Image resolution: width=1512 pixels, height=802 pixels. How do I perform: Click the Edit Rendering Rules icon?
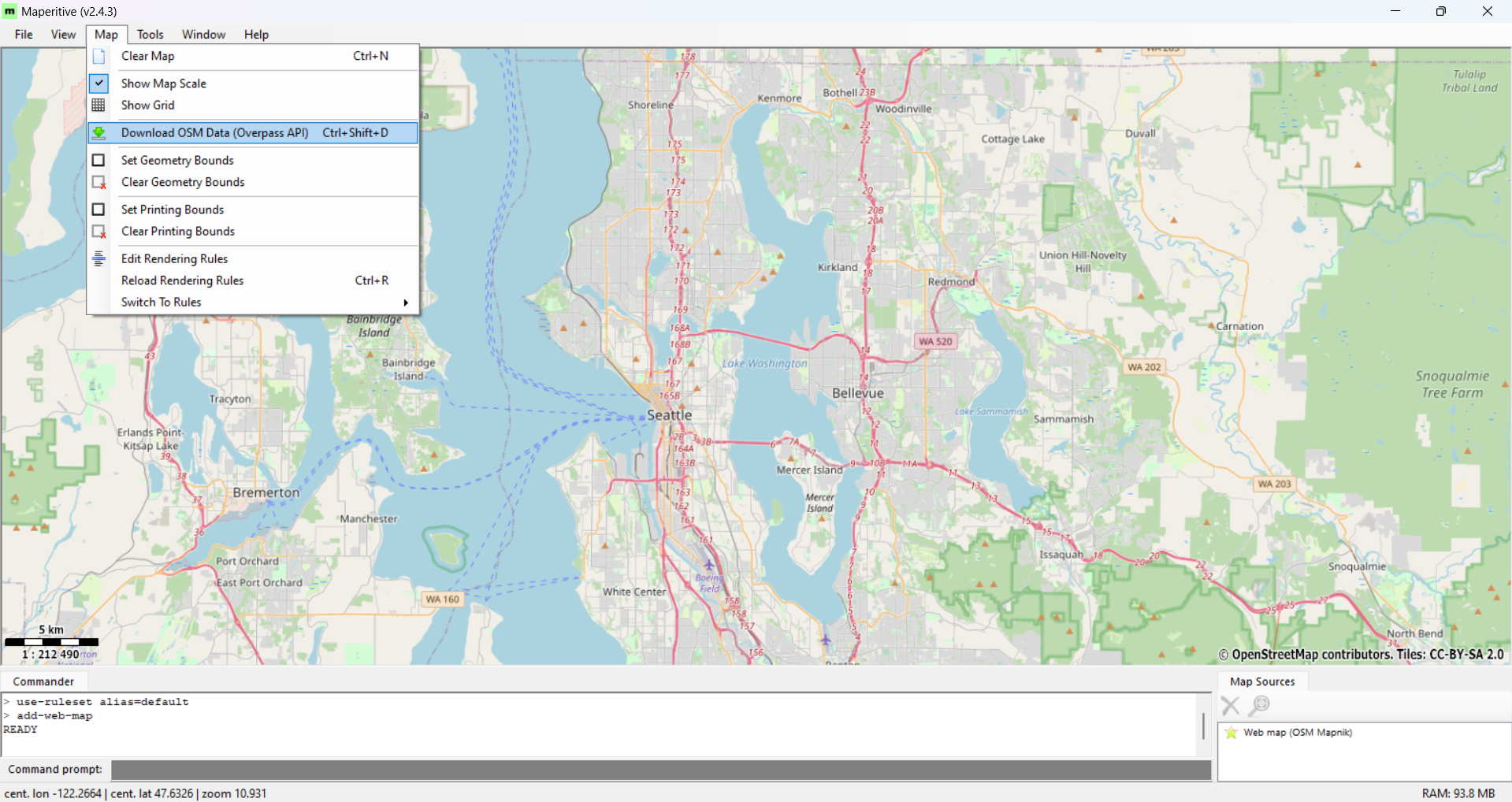pos(98,259)
